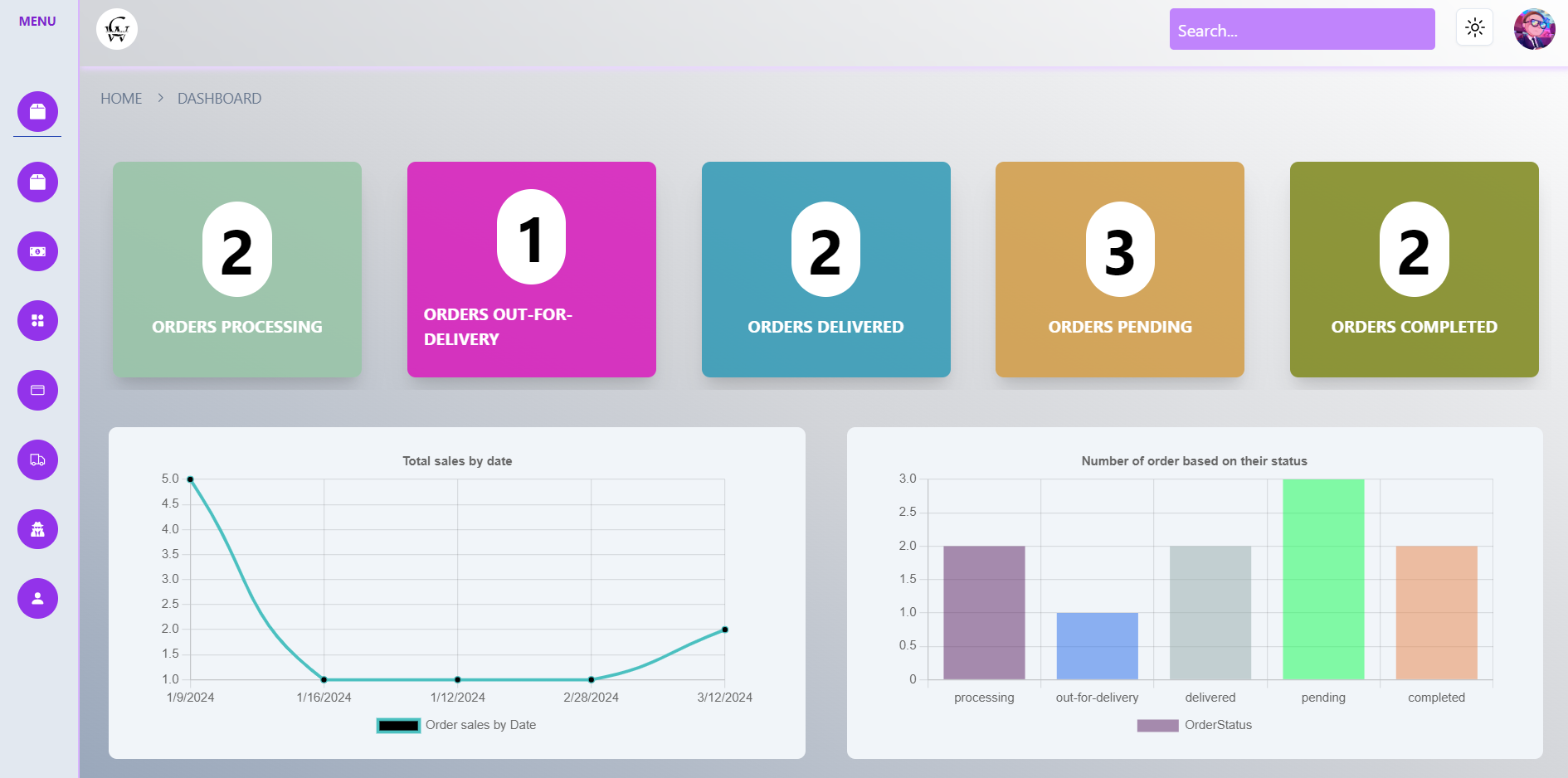Click 'Total sales by date' chart title
1568x778 pixels.
click(457, 461)
